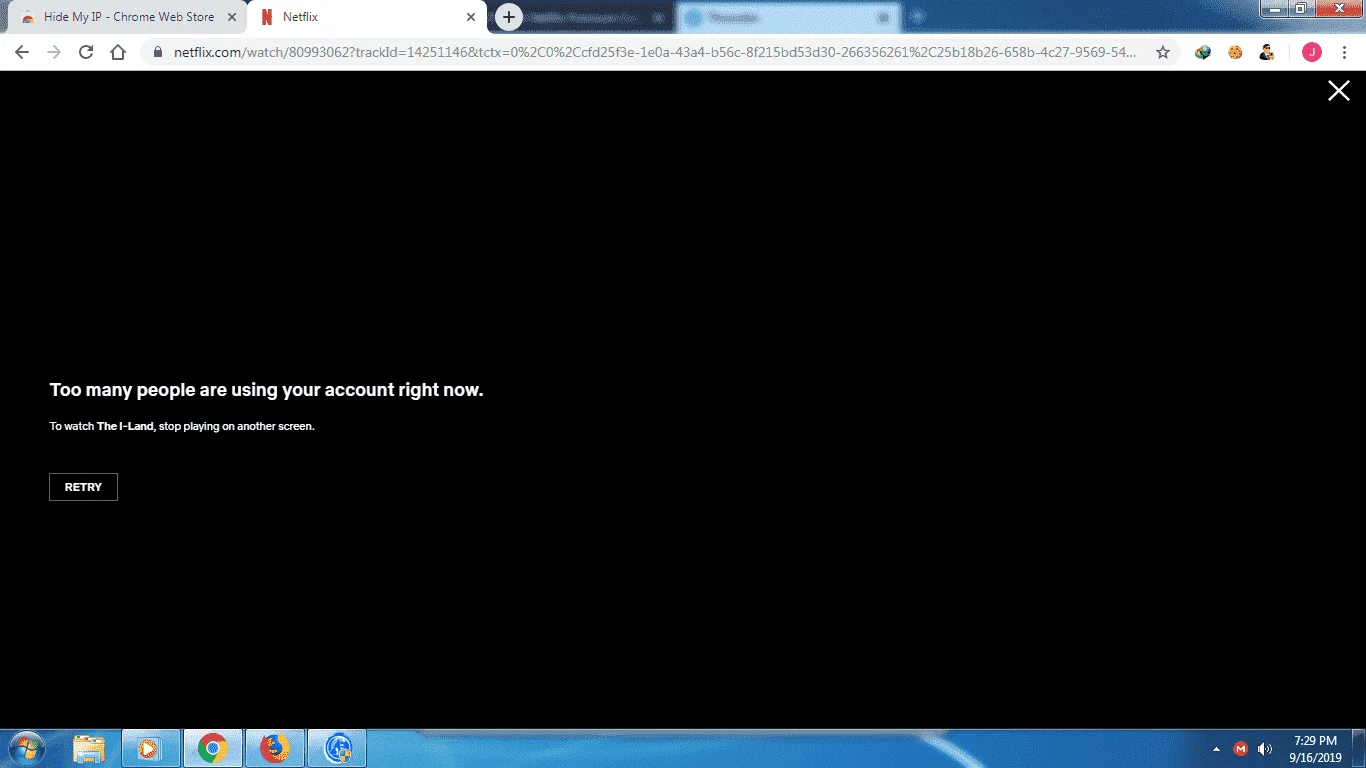Close the Netflix tab
This screenshot has width=1366, height=768.
(x=471, y=17)
